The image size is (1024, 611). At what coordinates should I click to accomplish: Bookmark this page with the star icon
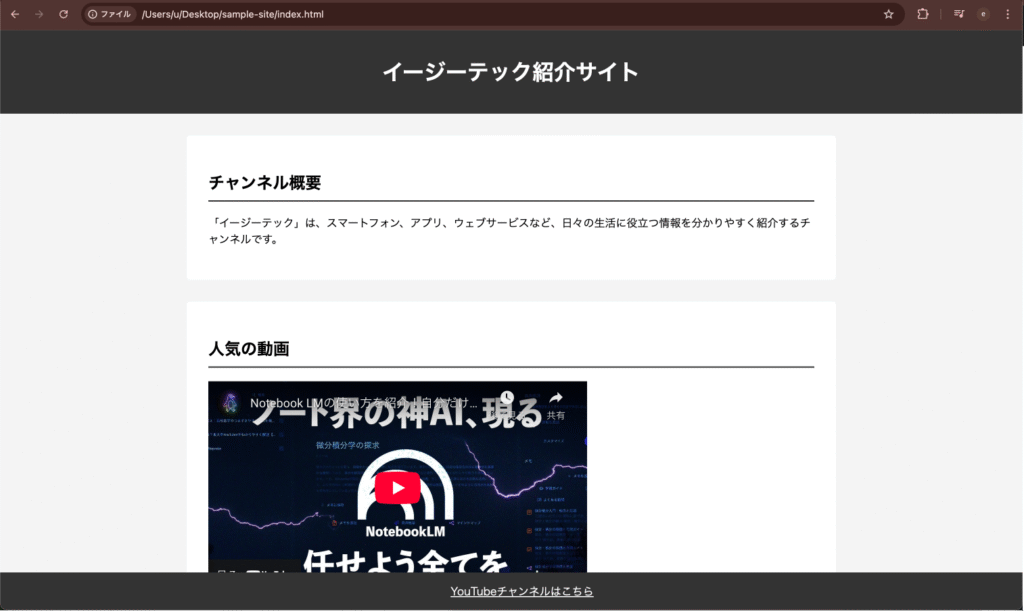pyautogui.click(x=888, y=14)
